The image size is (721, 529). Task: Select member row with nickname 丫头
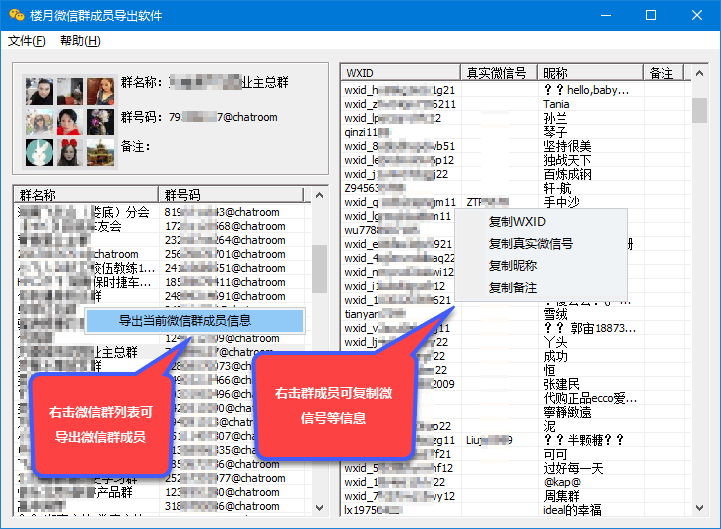[x=516, y=342]
